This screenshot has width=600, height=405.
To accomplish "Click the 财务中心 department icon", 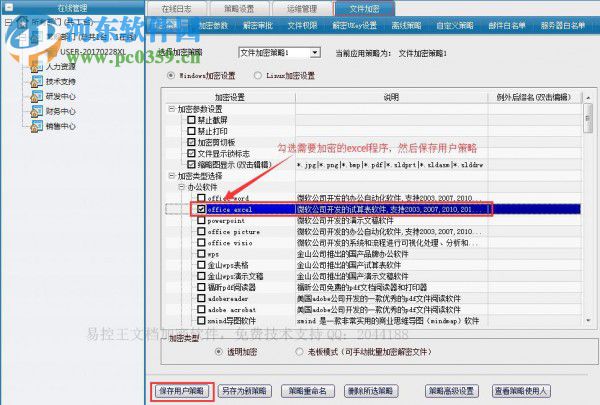I will pos(36,111).
